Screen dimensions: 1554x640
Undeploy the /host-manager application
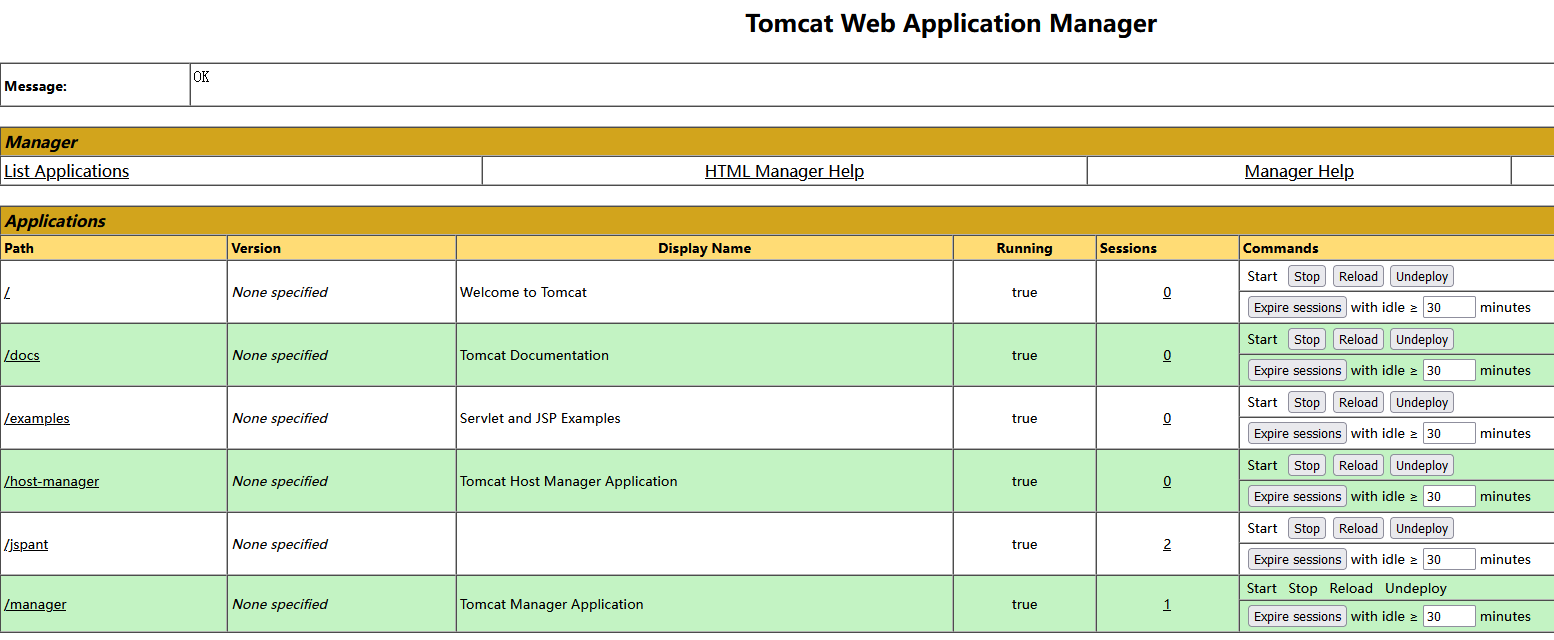point(1422,465)
